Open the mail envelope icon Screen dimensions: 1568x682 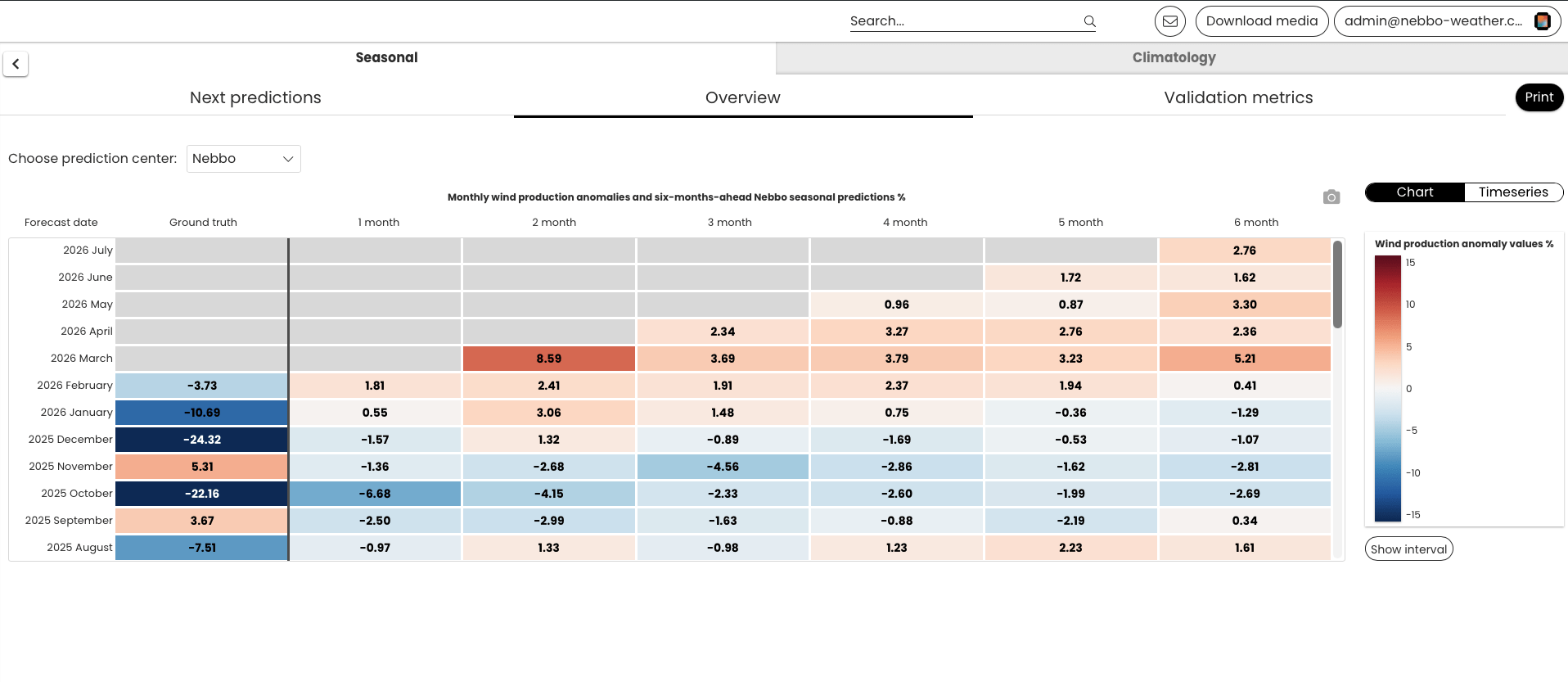tap(1170, 21)
